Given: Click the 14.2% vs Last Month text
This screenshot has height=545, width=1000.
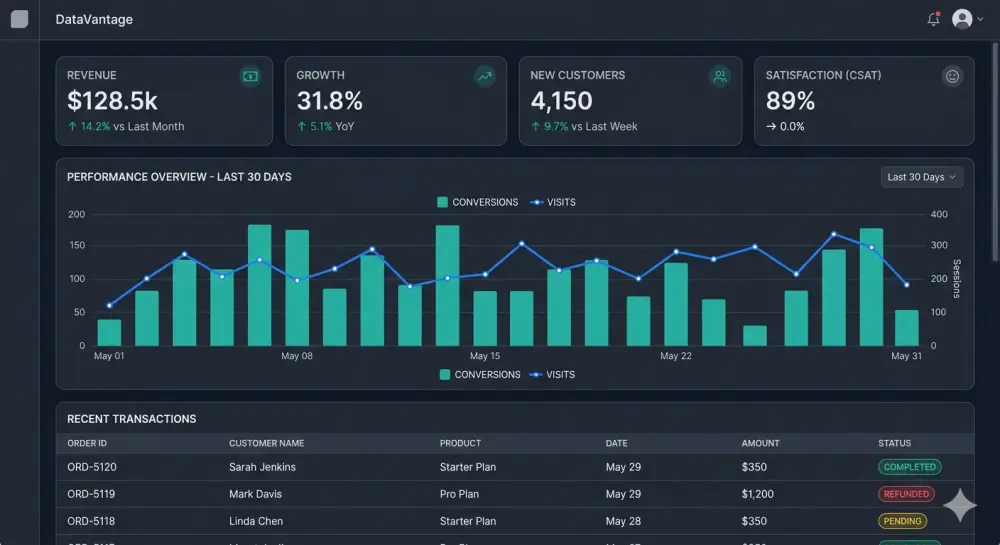Looking at the screenshot, I should point(126,126).
